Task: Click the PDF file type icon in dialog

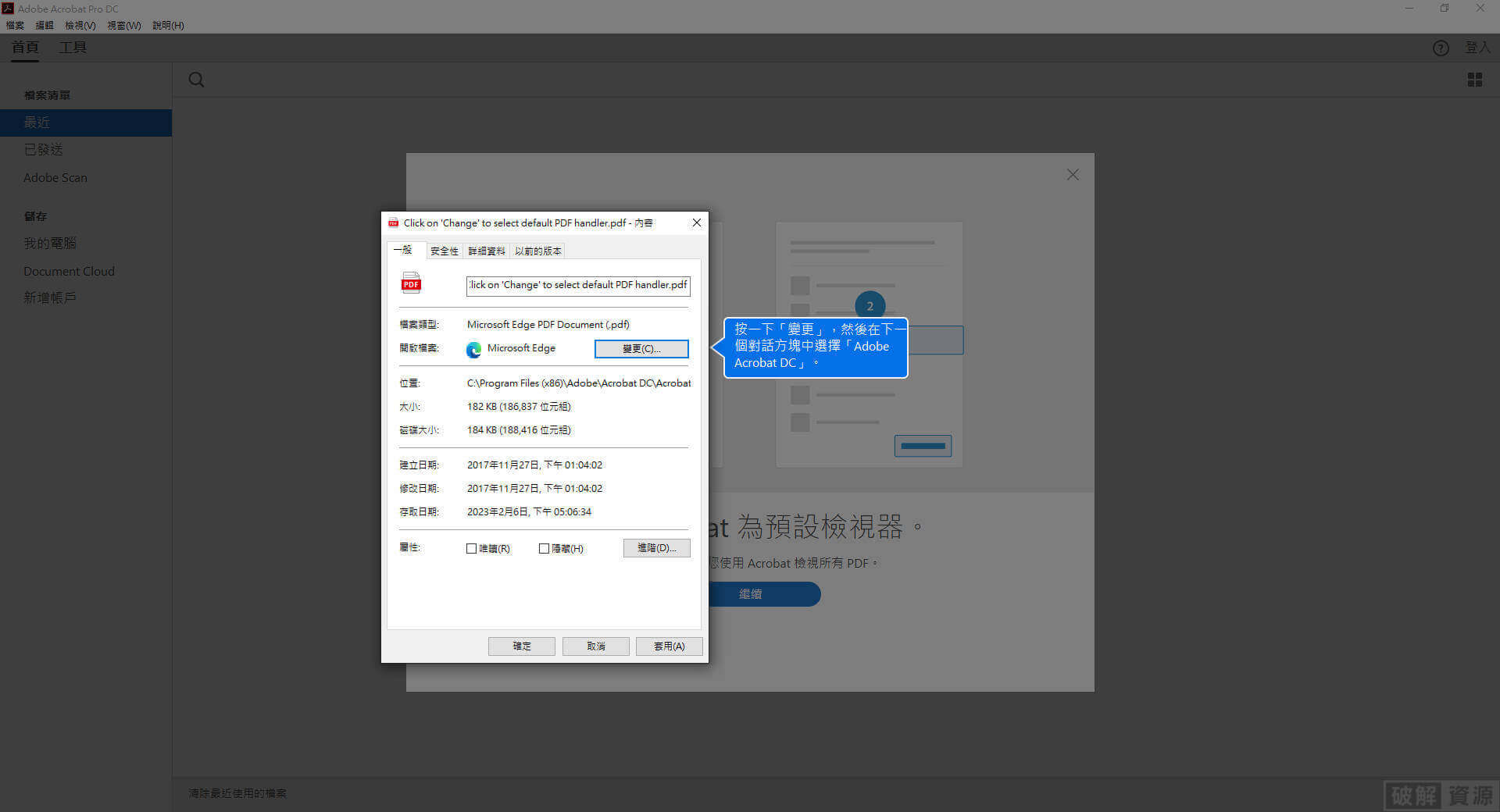Action: click(411, 283)
